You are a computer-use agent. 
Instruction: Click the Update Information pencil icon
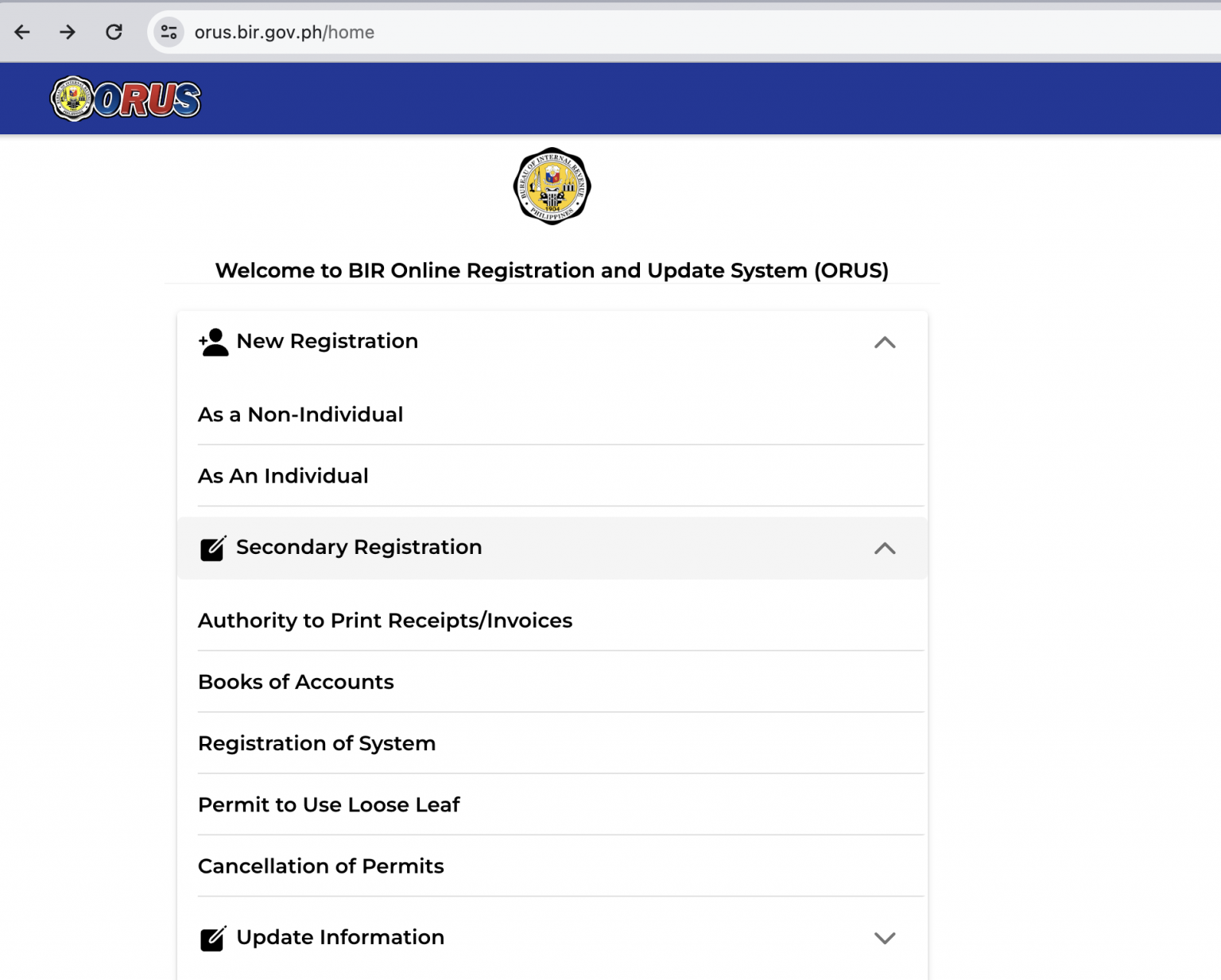tap(212, 938)
